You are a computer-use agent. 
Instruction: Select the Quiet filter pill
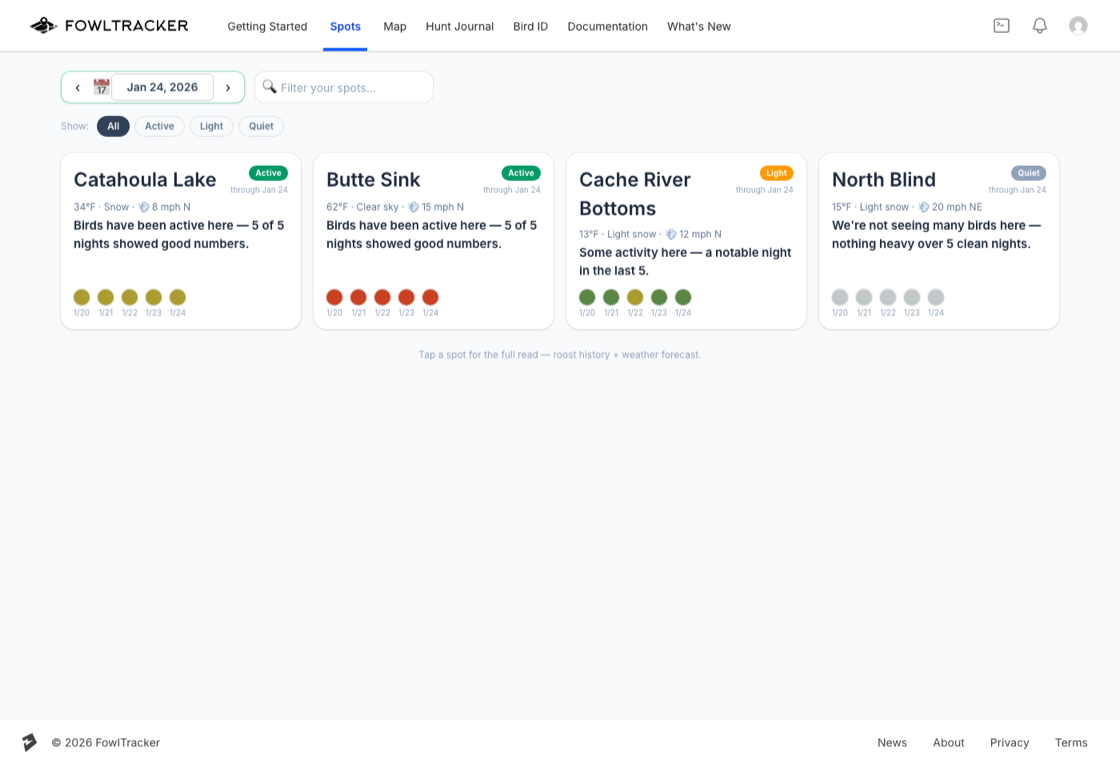pos(261,126)
